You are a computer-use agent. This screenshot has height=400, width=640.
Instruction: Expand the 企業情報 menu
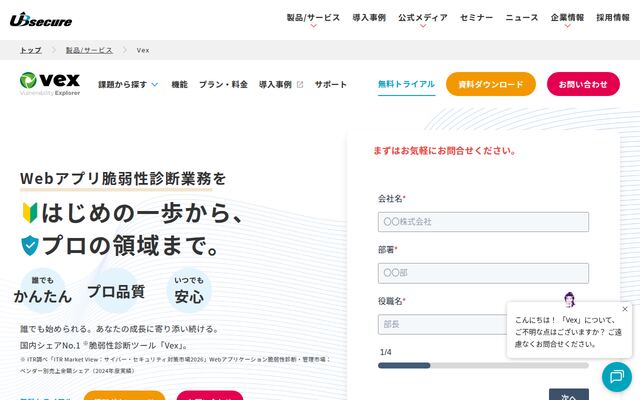[567, 19]
